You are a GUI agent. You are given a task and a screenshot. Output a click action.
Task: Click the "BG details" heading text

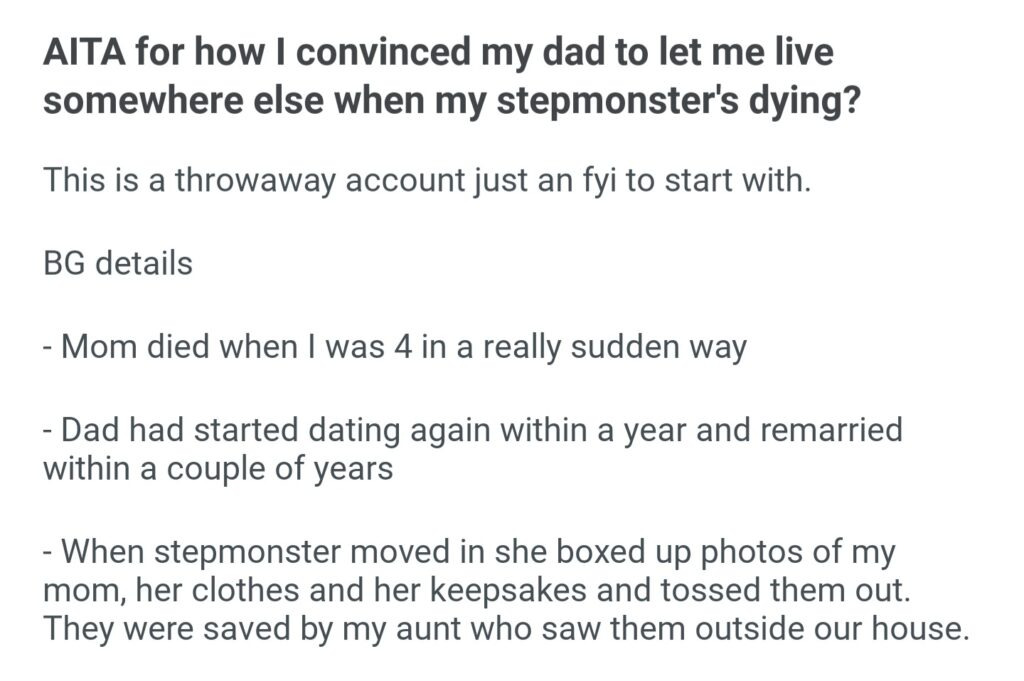118,265
